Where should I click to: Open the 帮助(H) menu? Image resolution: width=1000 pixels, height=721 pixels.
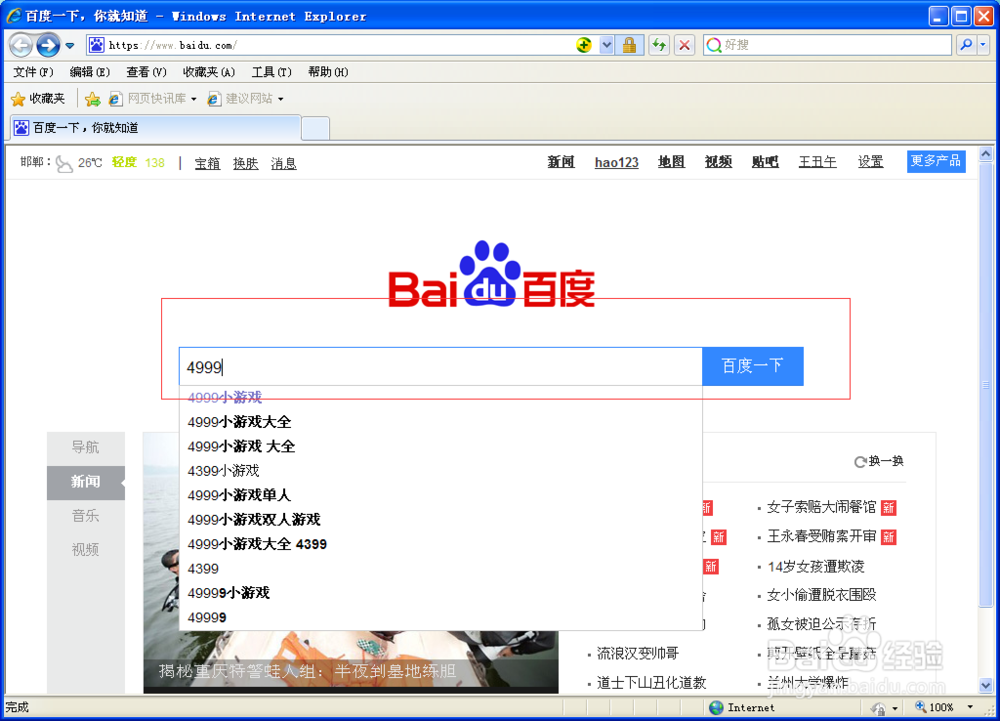pyautogui.click(x=328, y=72)
